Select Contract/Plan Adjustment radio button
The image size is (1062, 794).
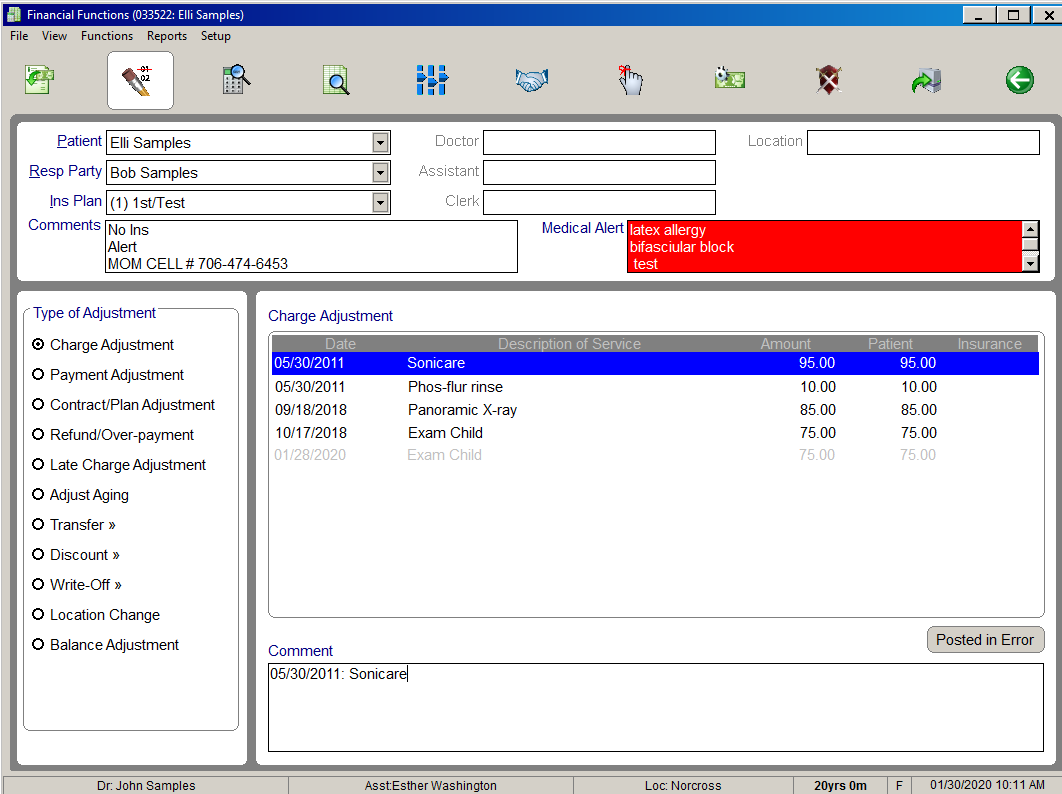(38, 404)
